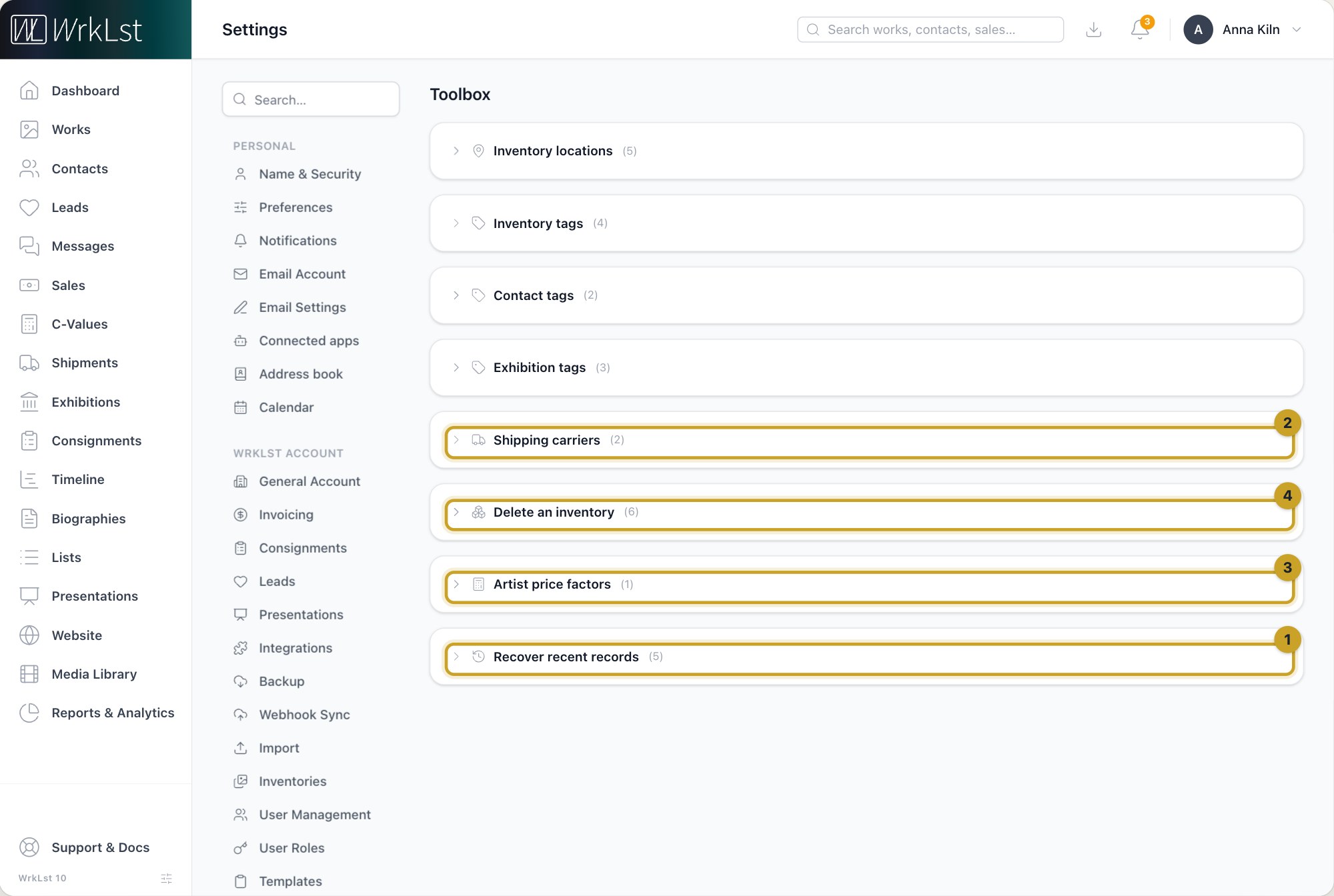The height and width of the screenshot is (896, 1334).
Task: Click the sliders icon next to WrkLst 10
Action: [167, 878]
